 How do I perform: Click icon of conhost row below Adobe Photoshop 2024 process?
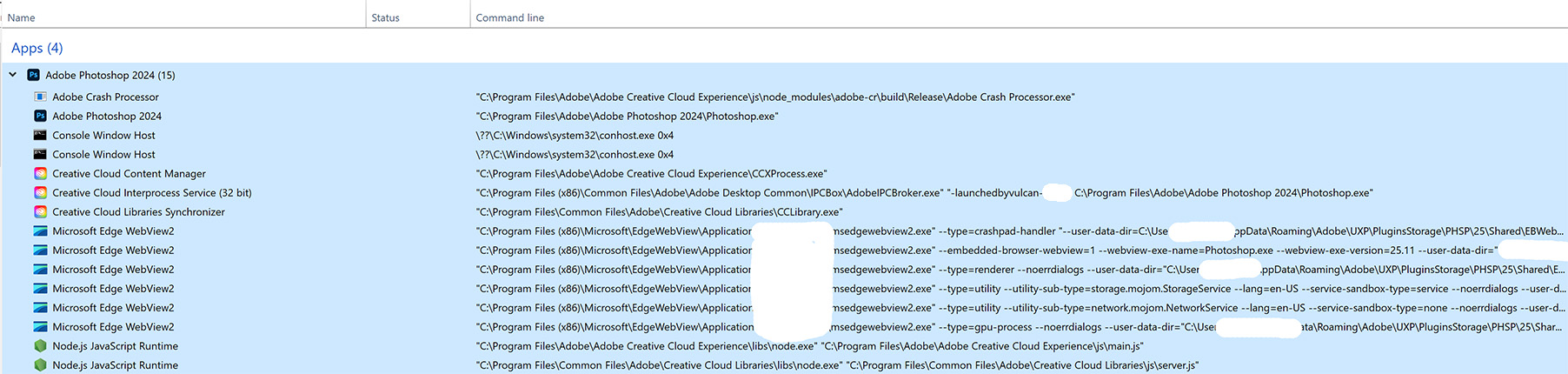40,135
